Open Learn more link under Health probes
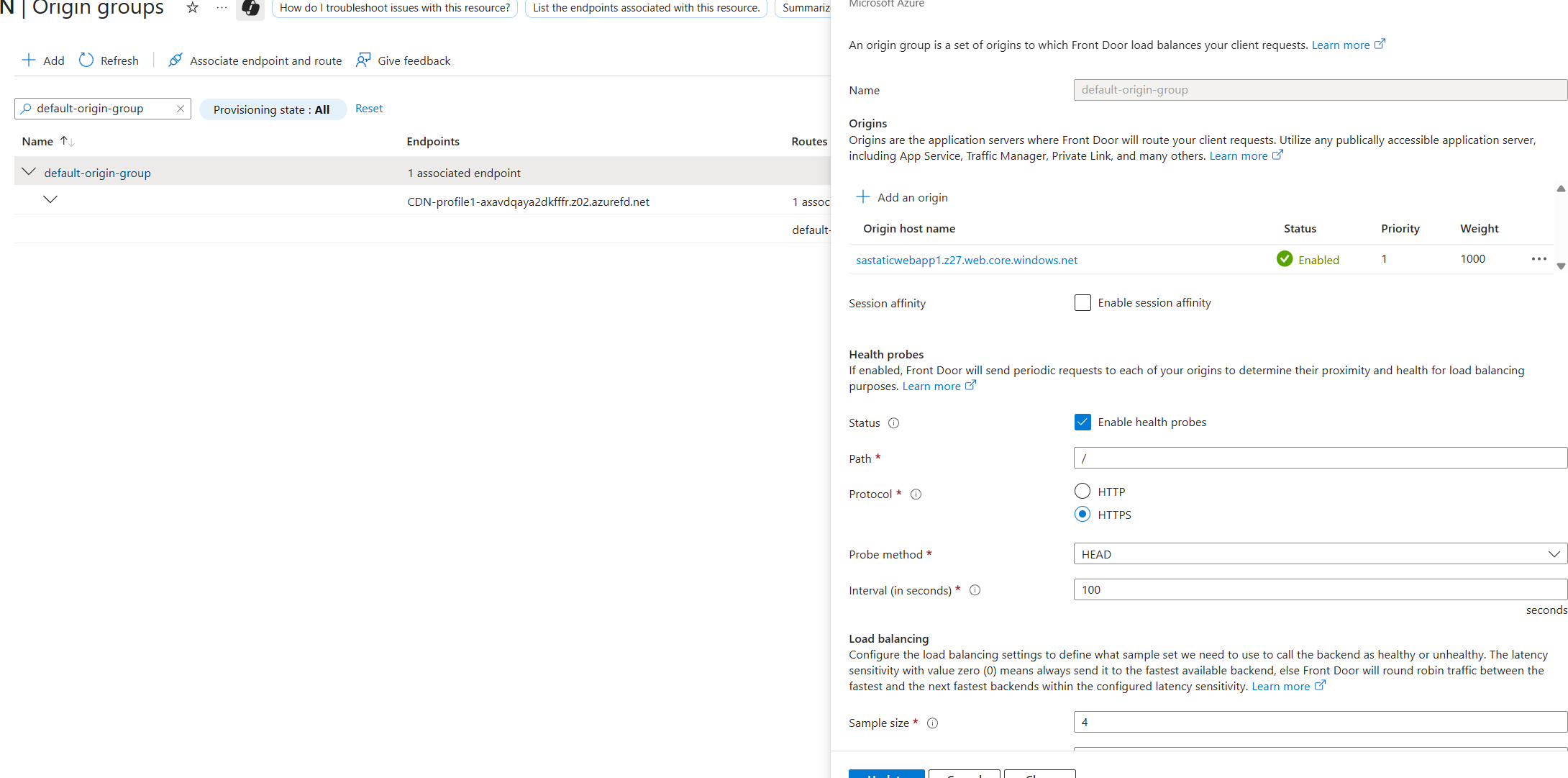 pos(939,386)
